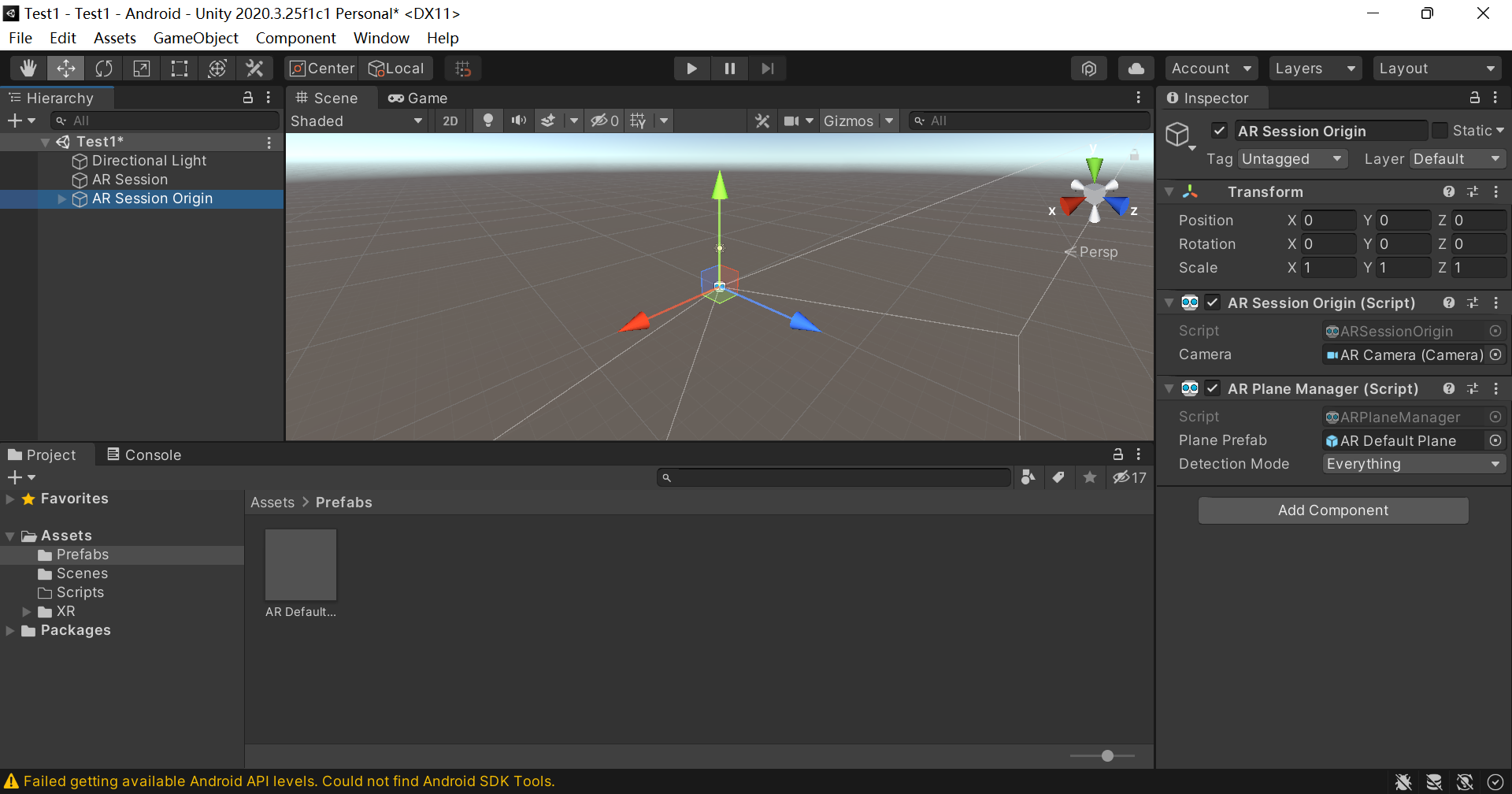1512x794 pixels.
Task: Expand AR Session Origin children
Action: click(x=61, y=198)
